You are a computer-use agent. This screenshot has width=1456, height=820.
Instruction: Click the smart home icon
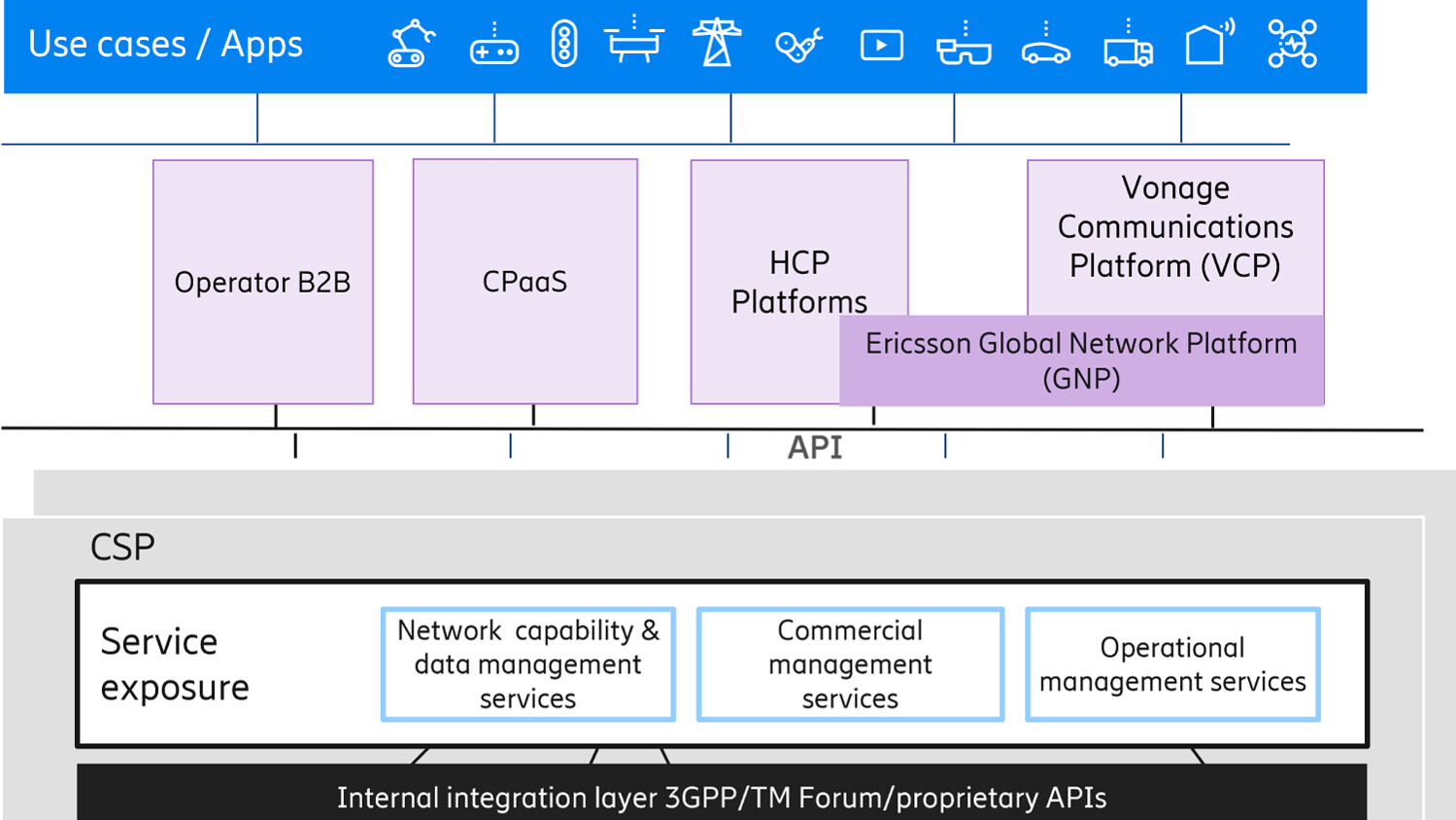pos(1207,44)
